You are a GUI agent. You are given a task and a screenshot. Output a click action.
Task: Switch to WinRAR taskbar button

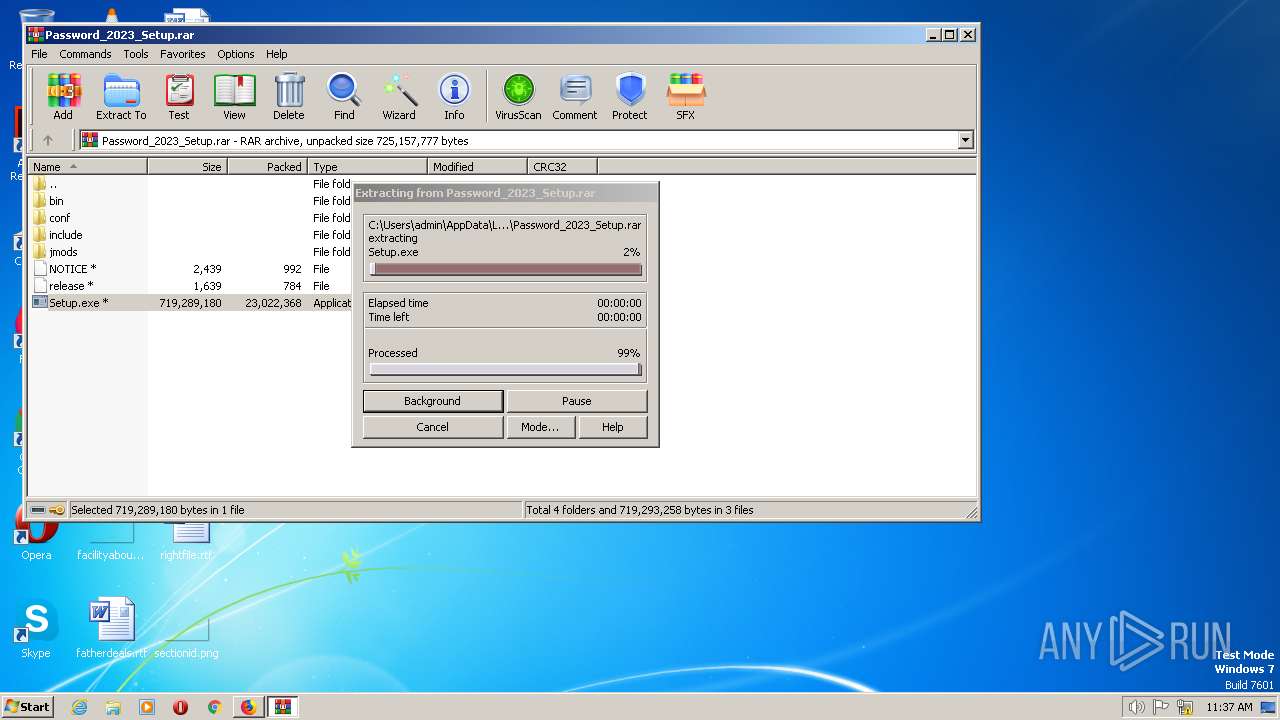pyautogui.click(x=282, y=707)
